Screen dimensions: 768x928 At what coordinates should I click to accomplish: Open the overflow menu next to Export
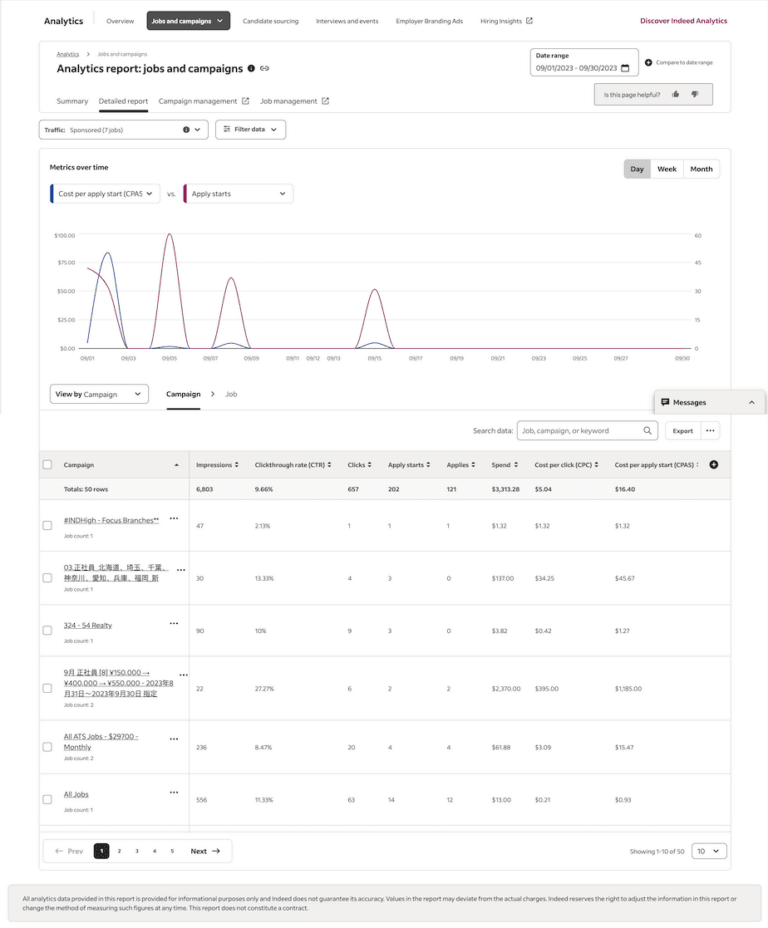[710, 430]
